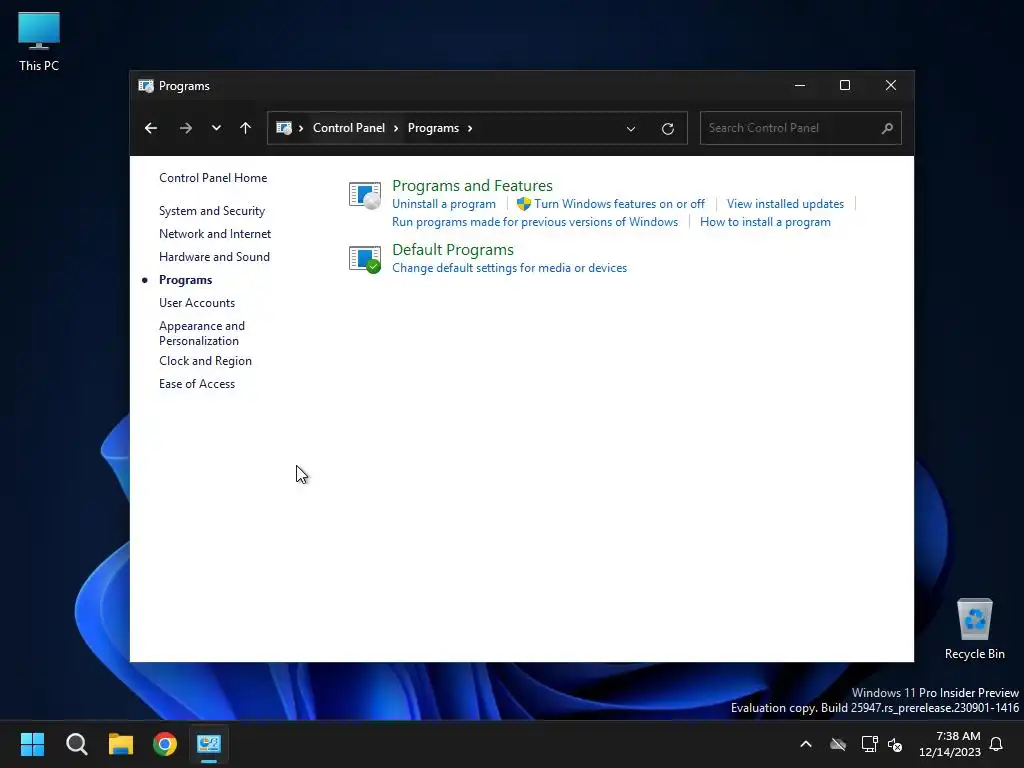Open the Default Programs heading link
Screen dimensions: 1024x768
pyautogui.click(x=453, y=249)
